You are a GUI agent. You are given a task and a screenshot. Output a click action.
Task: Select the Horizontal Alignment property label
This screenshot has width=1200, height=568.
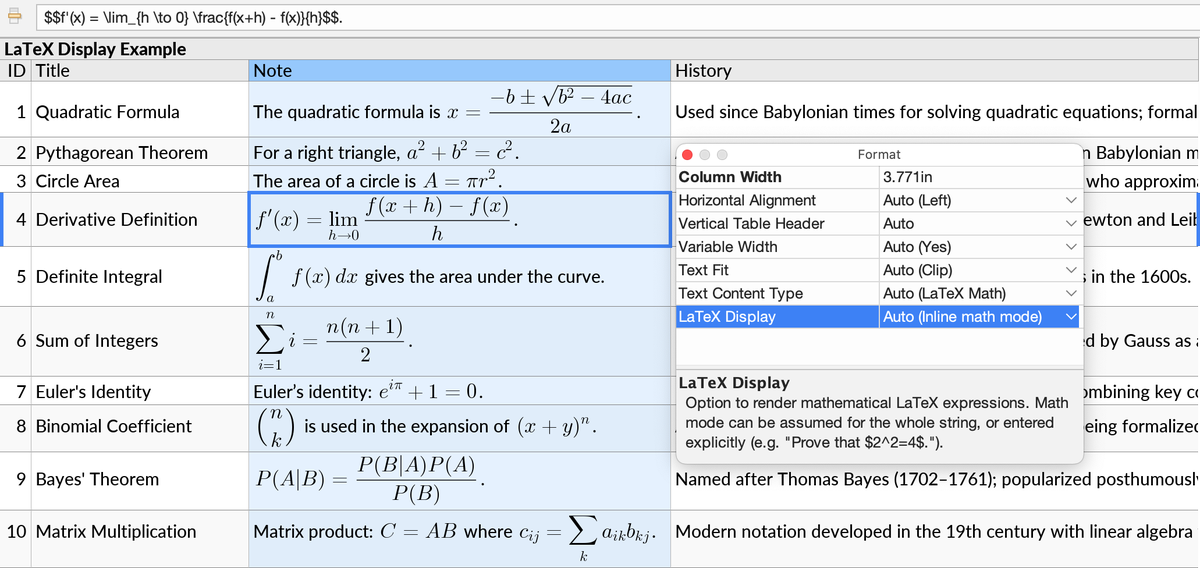(x=747, y=200)
